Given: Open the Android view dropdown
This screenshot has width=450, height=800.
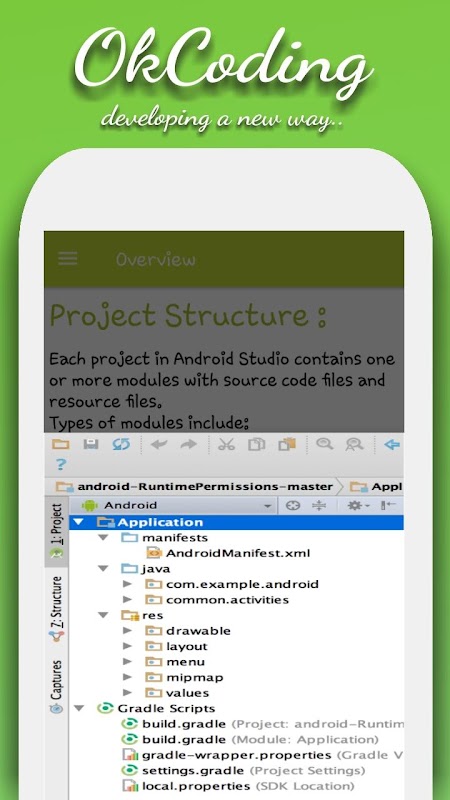Looking at the screenshot, I should pyautogui.click(x=173, y=506).
